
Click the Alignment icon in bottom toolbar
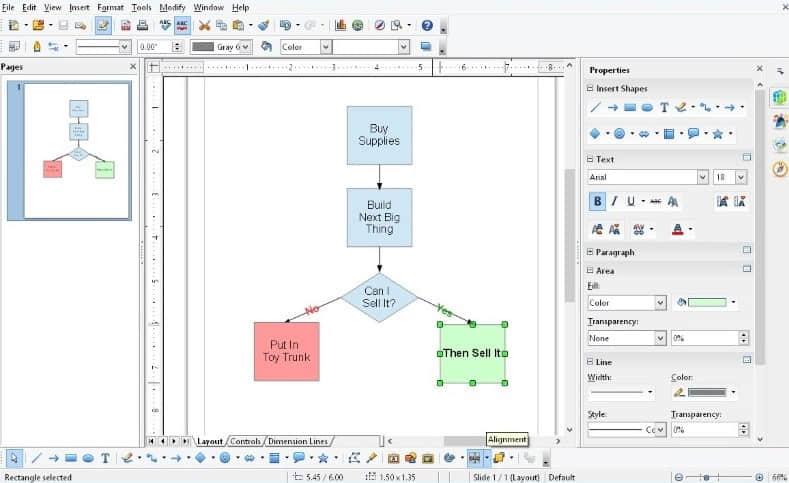474,458
